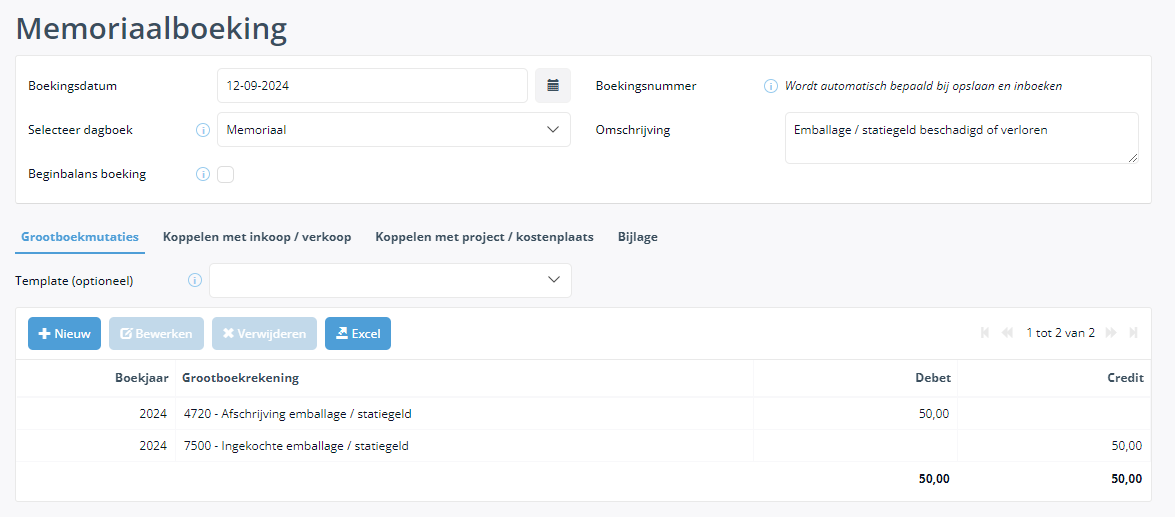1175x517 pixels.
Task: Go to last page of grid
Action: 1134,333
